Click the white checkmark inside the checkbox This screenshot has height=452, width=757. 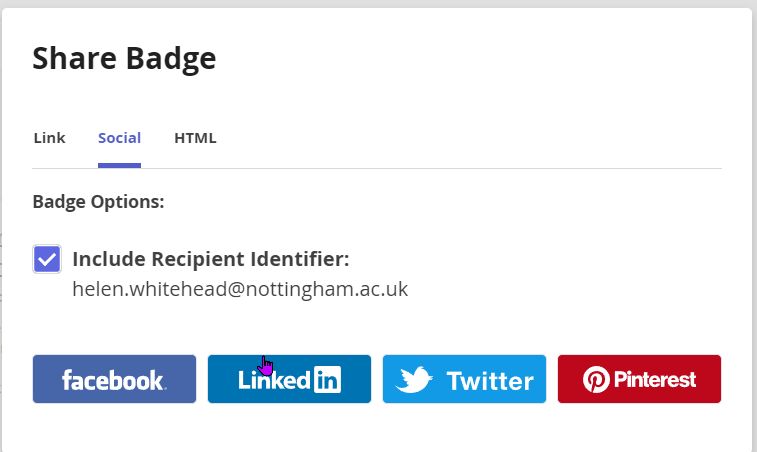click(x=47, y=260)
